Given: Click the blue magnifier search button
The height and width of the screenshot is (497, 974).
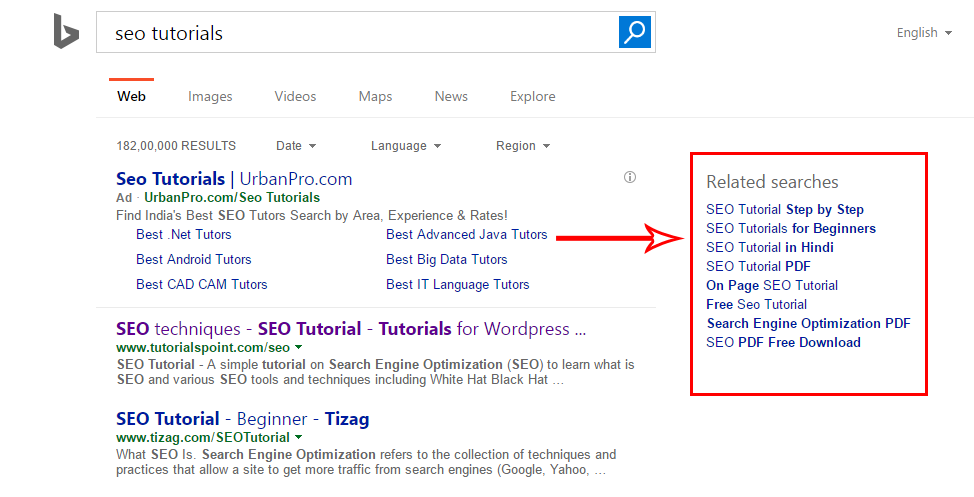Looking at the screenshot, I should (635, 32).
